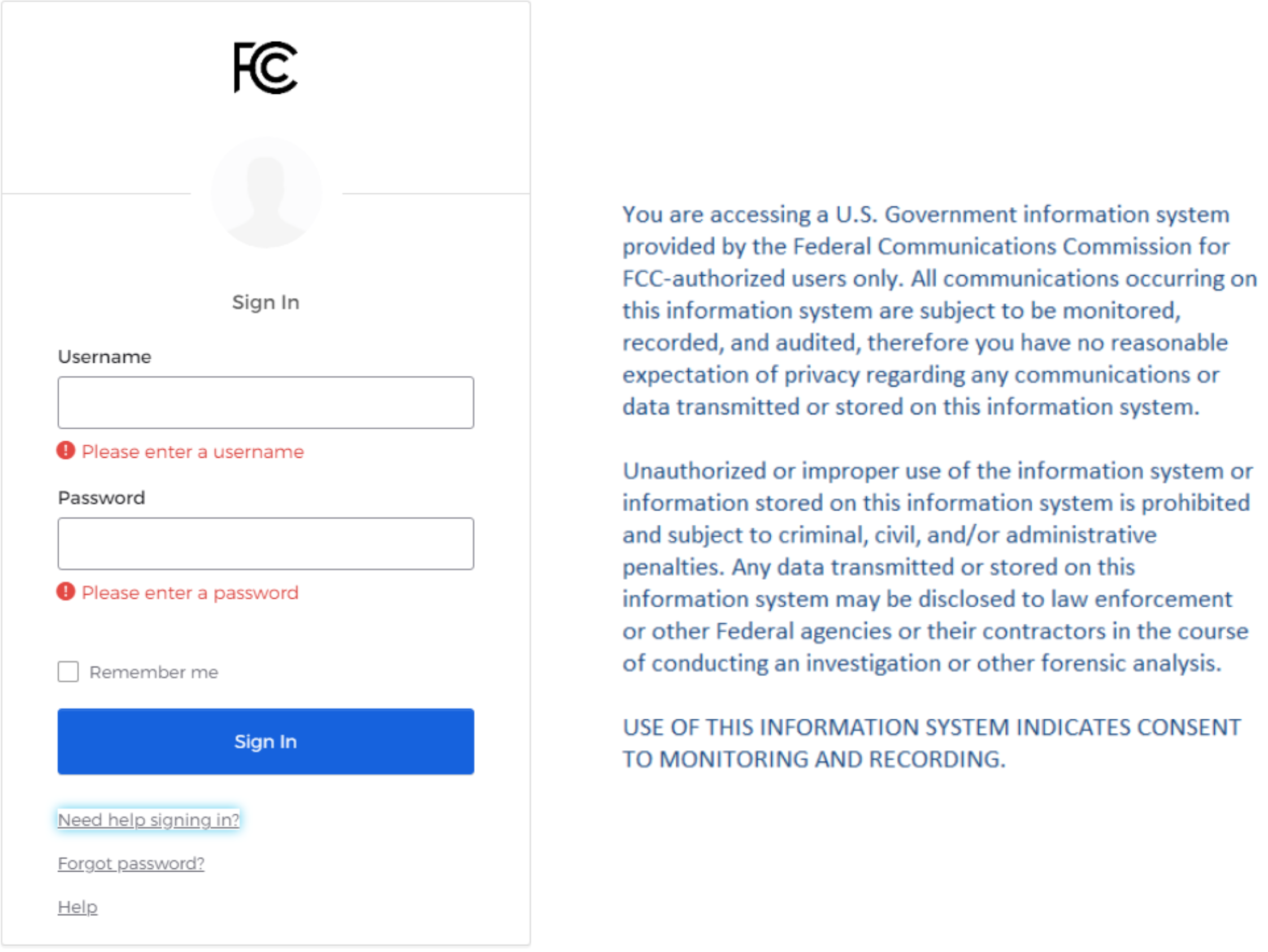This screenshot has height=952, width=1268.
Task: Click the username error exclamation icon
Action: [x=66, y=450]
